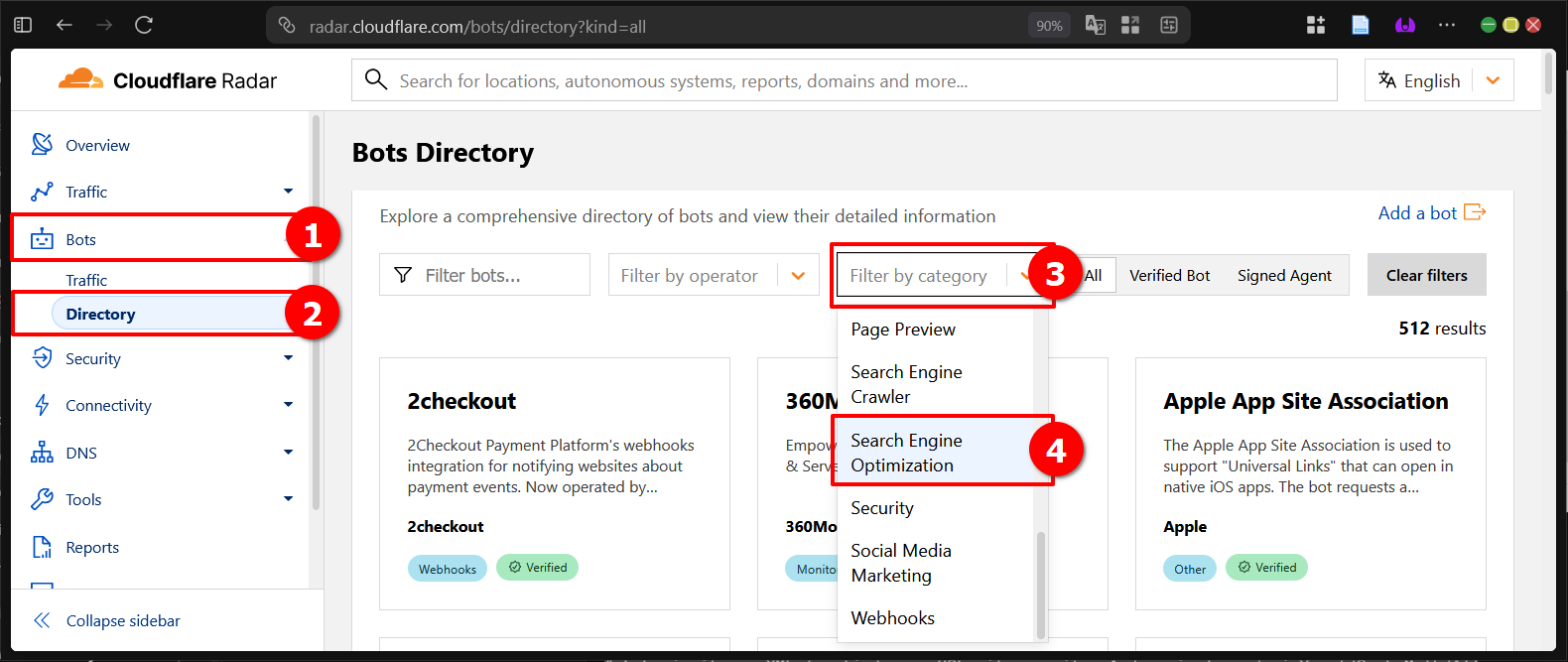
Task: Clear all filters
Action: point(1426,275)
